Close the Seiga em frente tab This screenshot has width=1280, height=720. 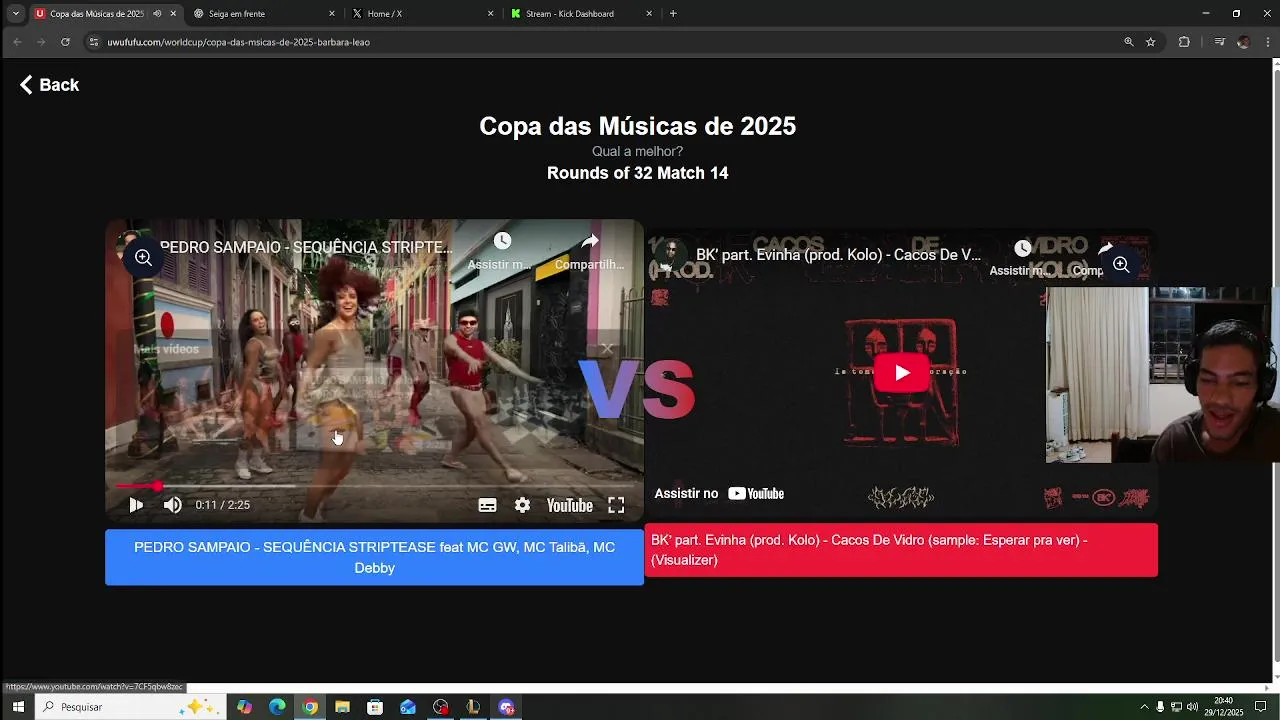pos(332,14)
